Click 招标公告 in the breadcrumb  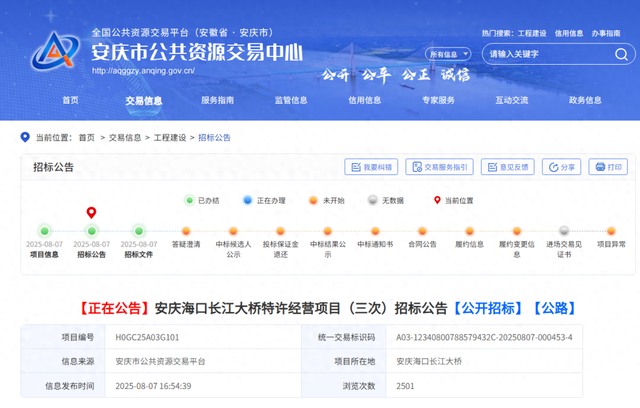pyautogui.click(x=214, y=138)
